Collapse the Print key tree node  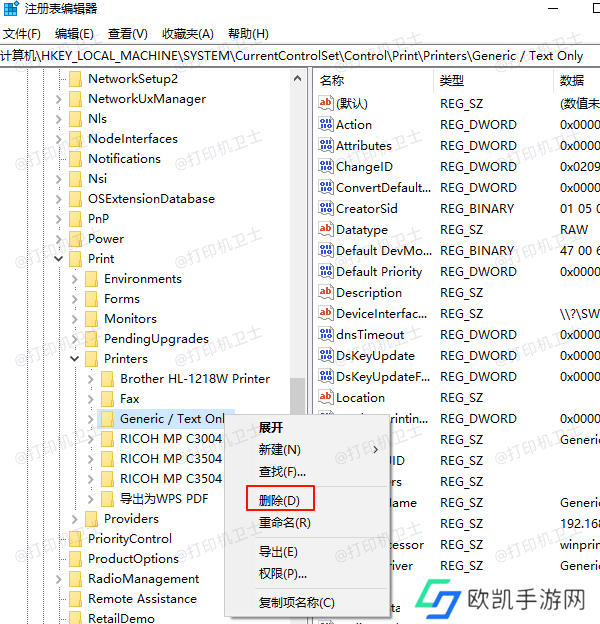(59, 259)
